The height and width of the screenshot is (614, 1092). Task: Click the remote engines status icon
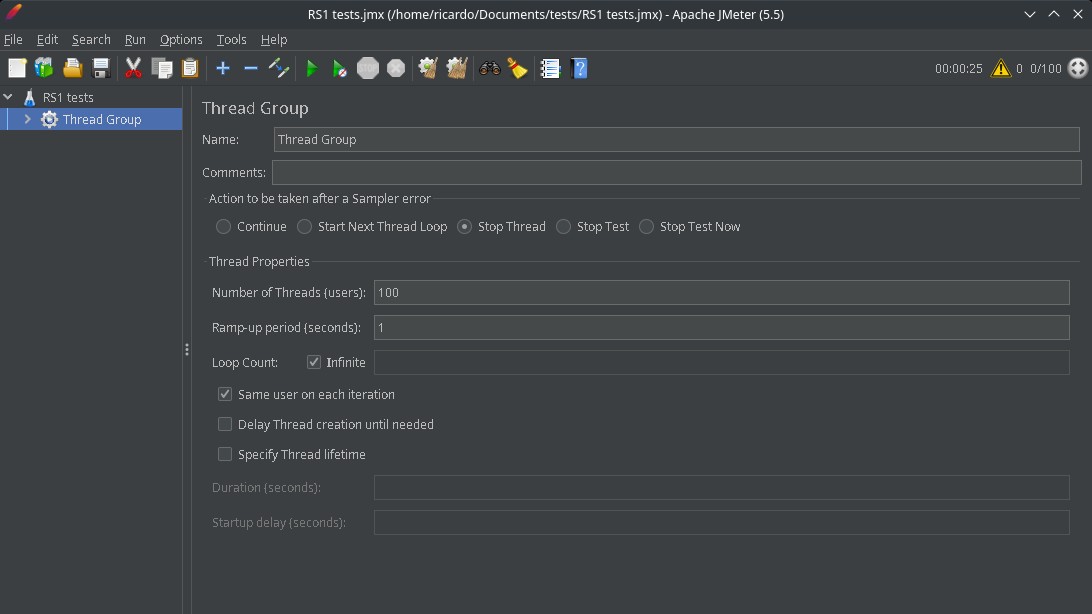click(1077, 68)
